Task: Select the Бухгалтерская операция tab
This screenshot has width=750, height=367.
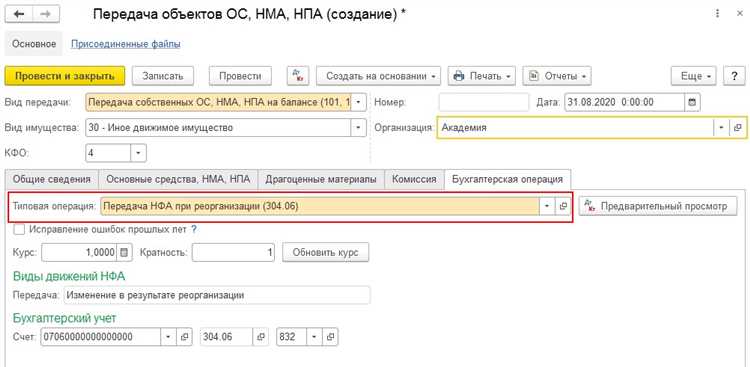Action: [507, 179]
